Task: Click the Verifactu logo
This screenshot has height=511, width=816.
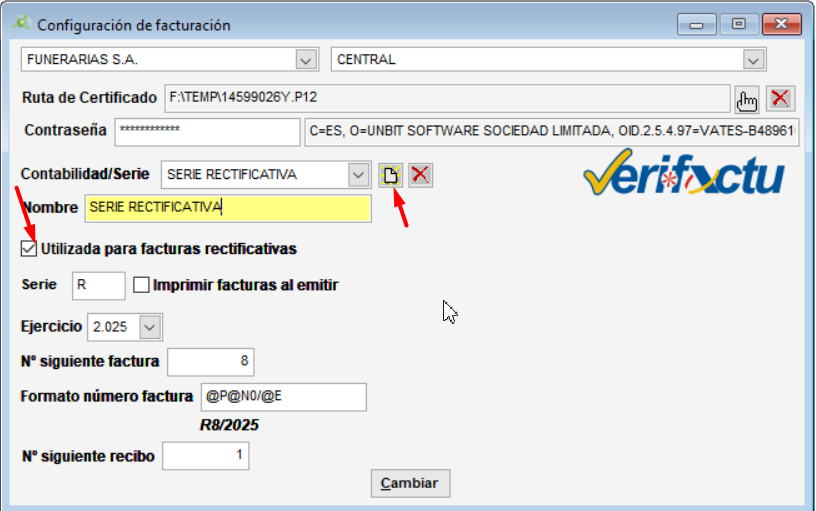Action: click(683, 173)
